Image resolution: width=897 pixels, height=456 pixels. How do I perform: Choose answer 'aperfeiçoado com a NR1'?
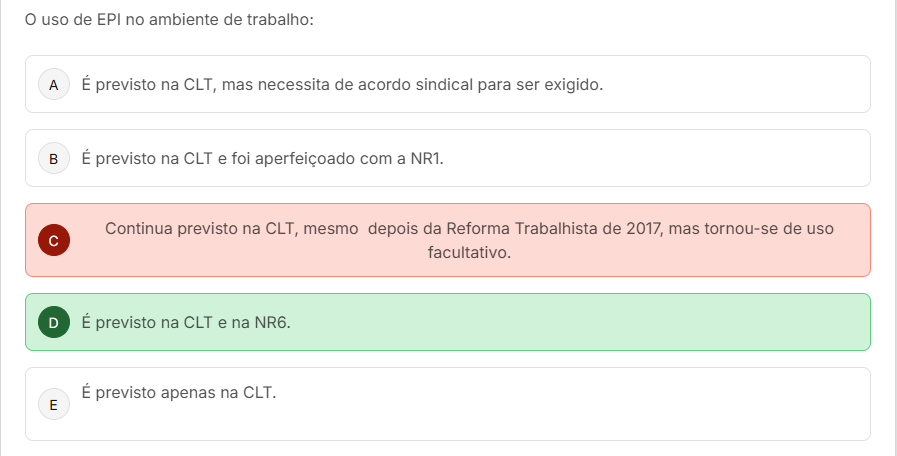tap(263, 158)
